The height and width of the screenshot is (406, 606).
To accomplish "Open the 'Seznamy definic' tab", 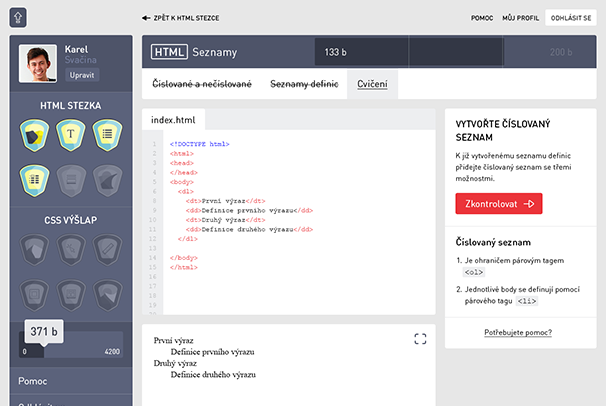I will pyautogui.click(x=304, y=84).
